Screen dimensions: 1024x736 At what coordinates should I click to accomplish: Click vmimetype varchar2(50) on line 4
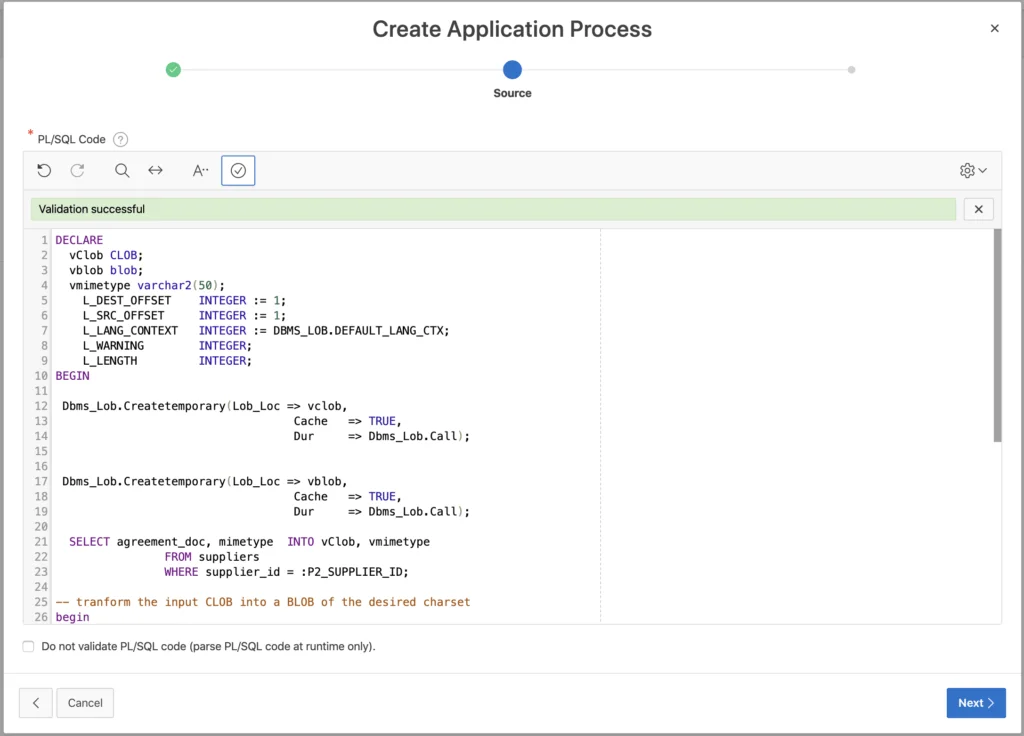147,285
